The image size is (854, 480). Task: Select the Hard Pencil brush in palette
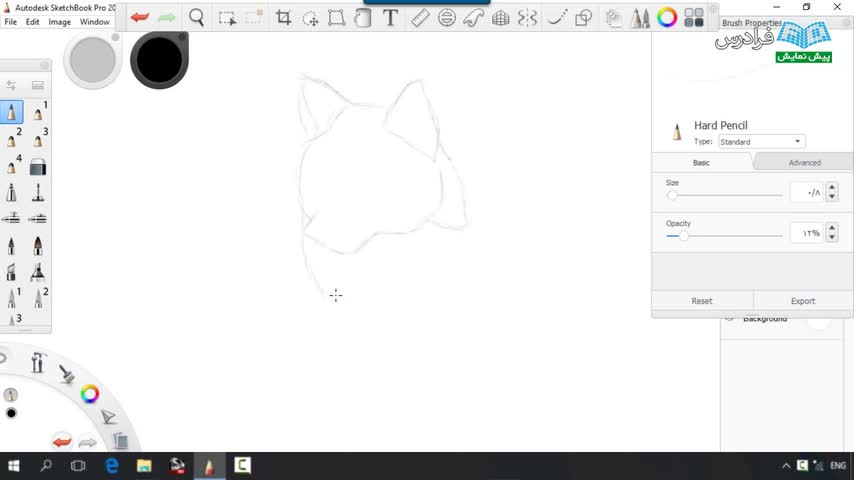tap(11, 112)
